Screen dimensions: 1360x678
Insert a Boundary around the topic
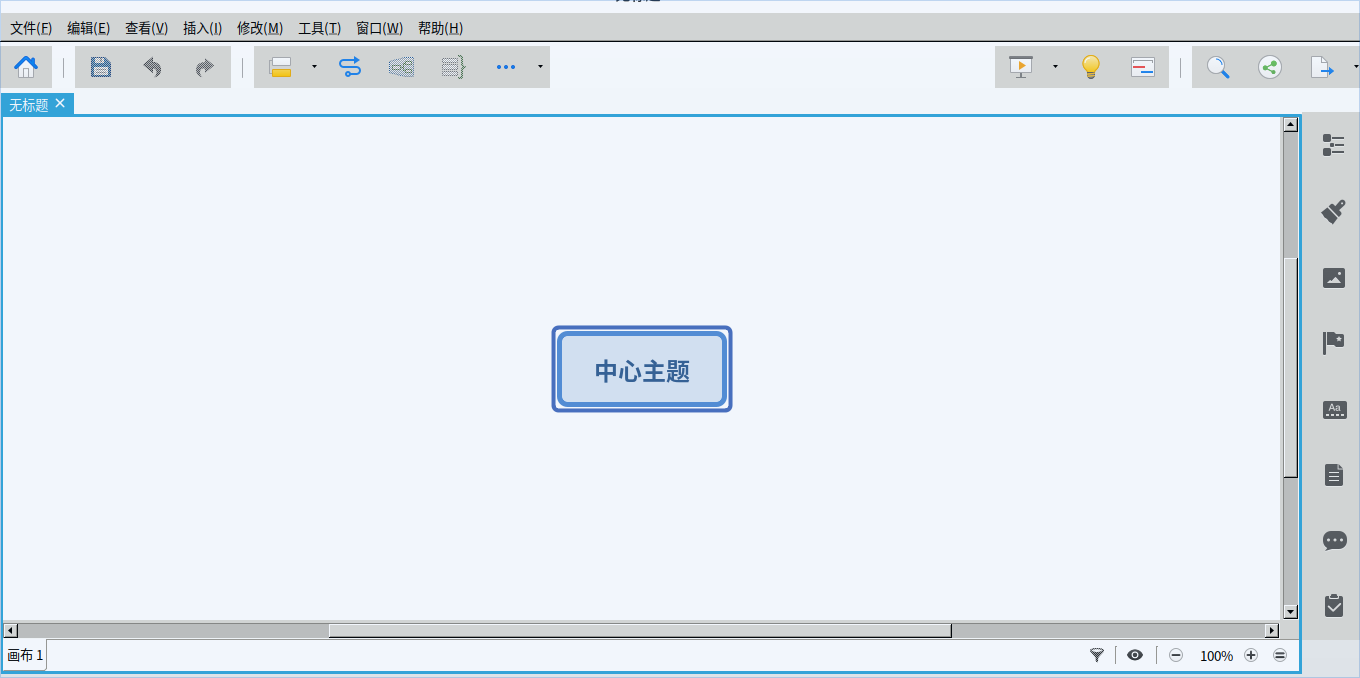tap(401, 67)
